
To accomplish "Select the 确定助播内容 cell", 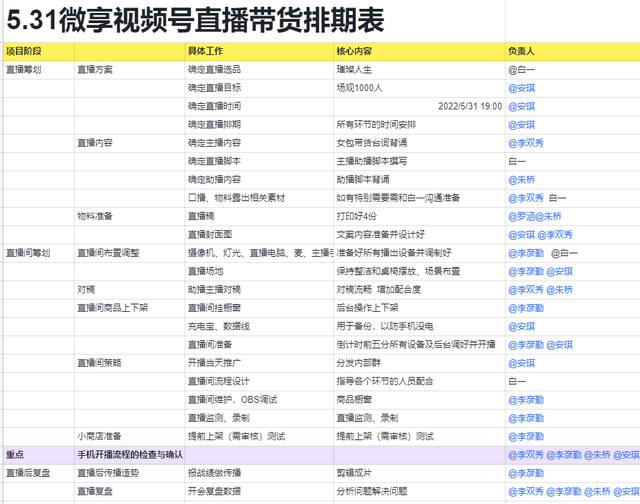I will point(259,180).
